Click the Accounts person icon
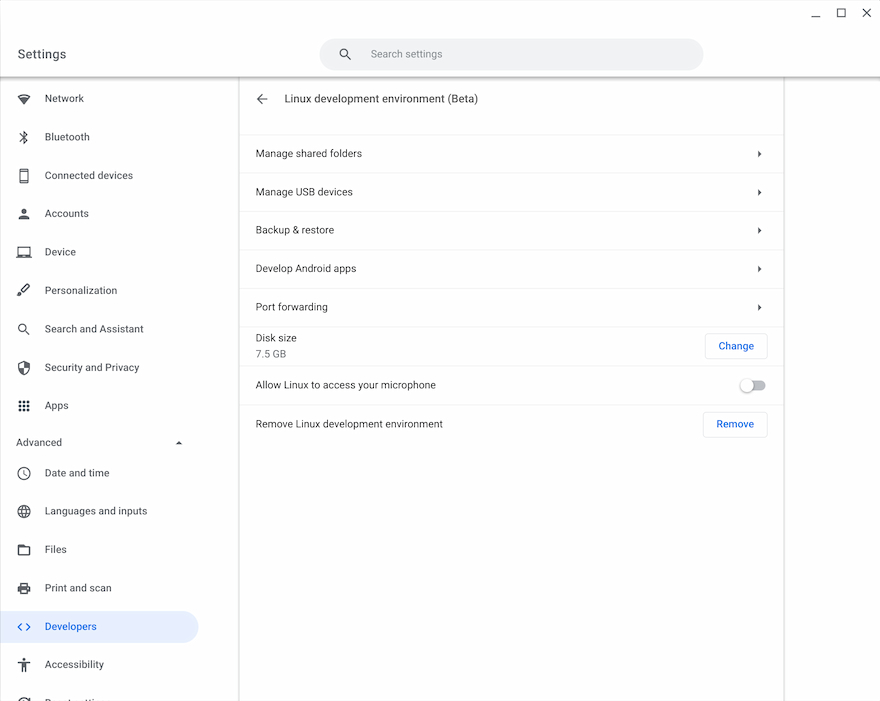The width and height of the screenshot is (880, 701). [x=24, y=214]
